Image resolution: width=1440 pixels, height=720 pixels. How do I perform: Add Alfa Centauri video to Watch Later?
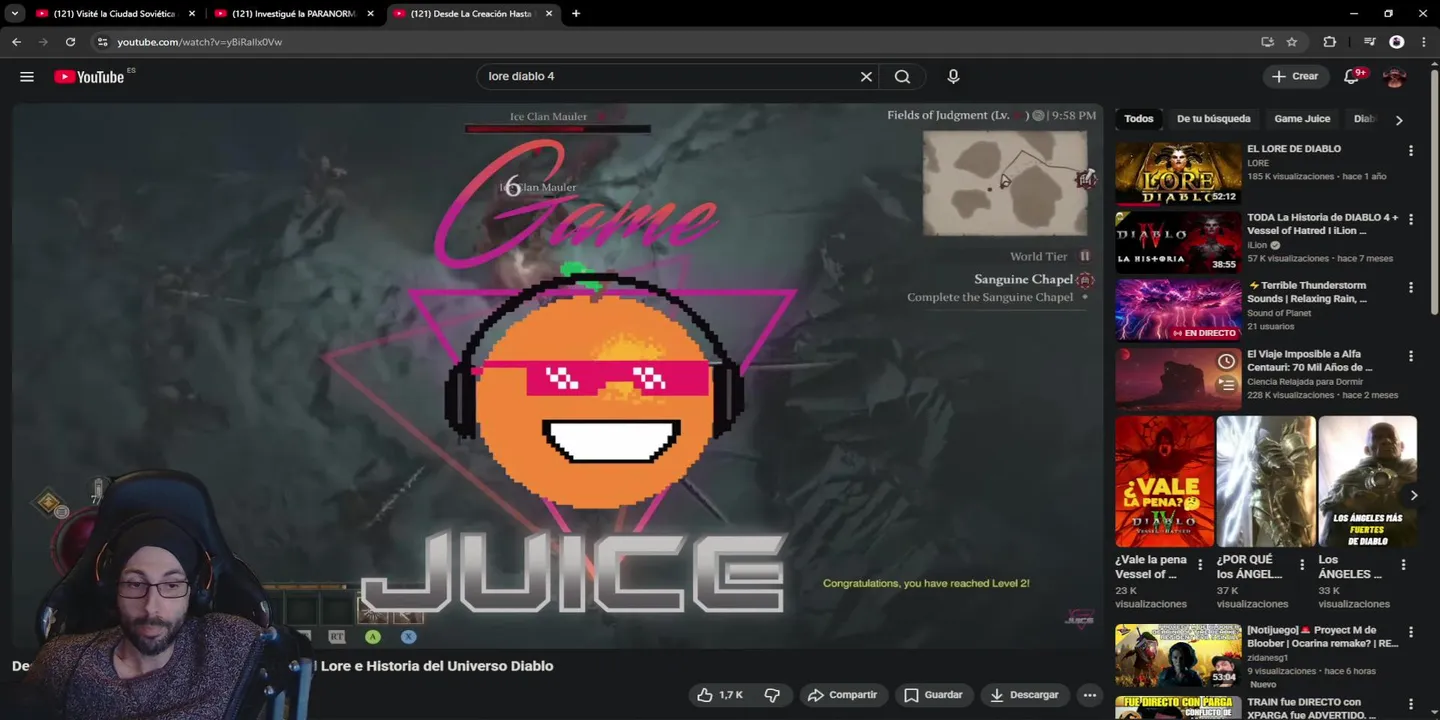[1227, 361]
